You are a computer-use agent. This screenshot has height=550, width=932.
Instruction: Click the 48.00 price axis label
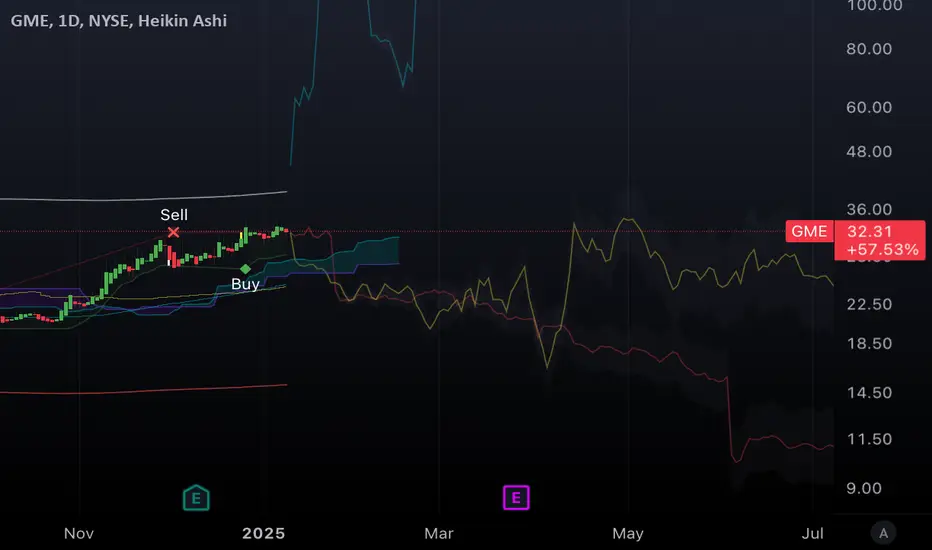869,152
